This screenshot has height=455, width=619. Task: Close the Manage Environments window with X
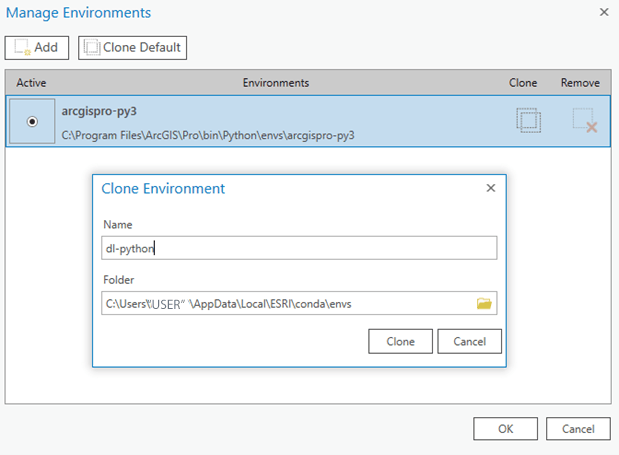click(x=603, y=13)
